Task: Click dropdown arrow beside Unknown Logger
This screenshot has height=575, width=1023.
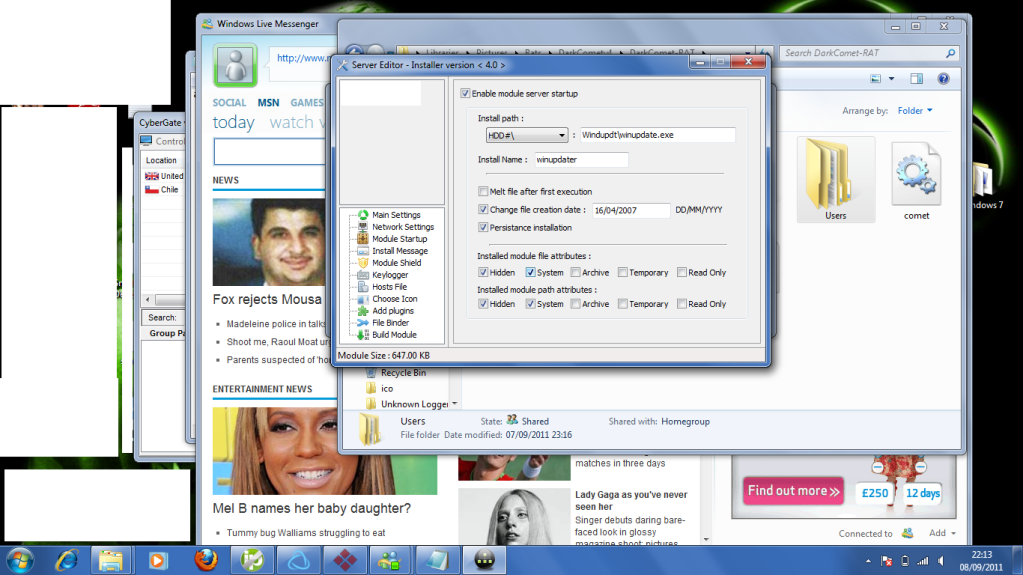Action: [x=455, y=404]
